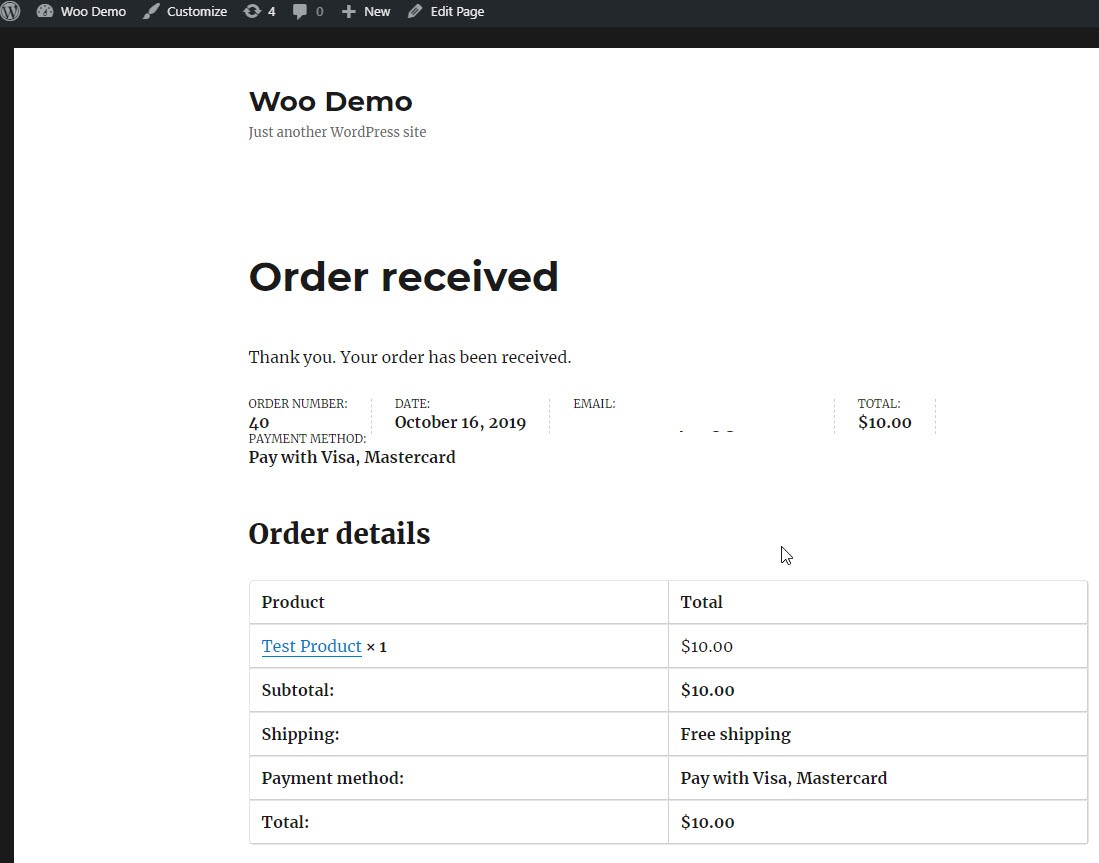Viewport: 1099px width, 863px height.
Task: Open Customize in admin bar
Action: (x=185, y=11)
